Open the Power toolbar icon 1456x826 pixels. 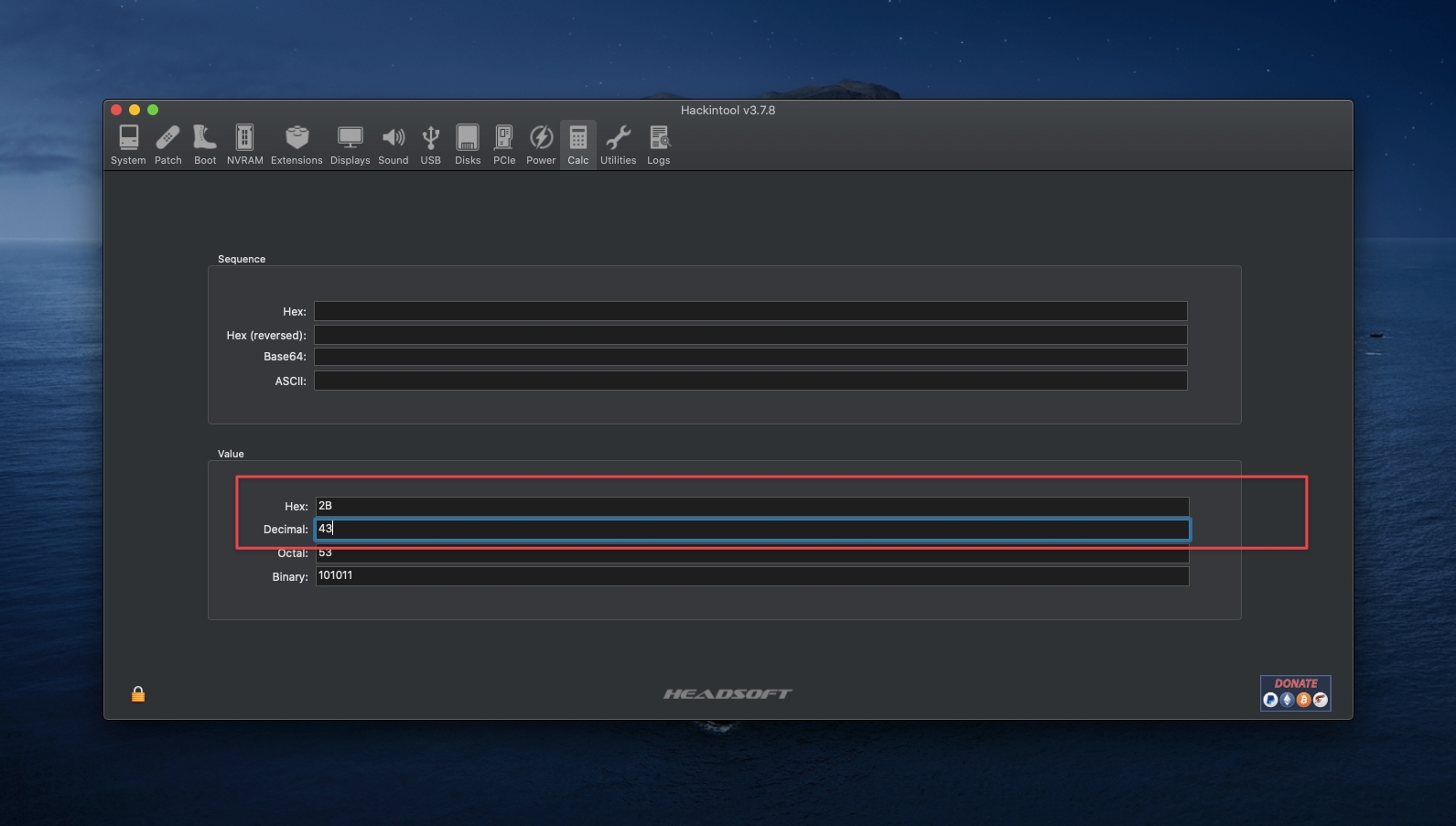point(541,145)
